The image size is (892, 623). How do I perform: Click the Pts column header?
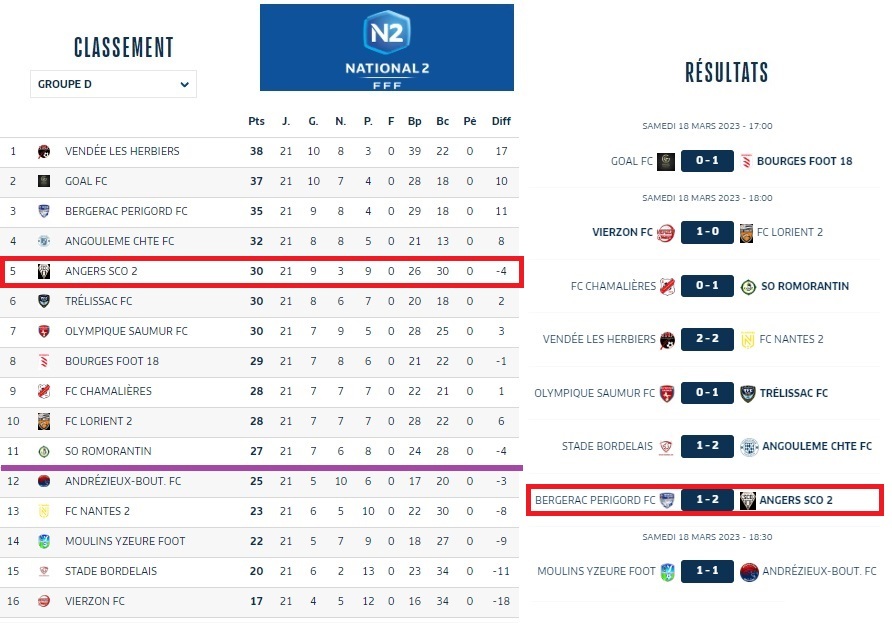tap(256, 121)
